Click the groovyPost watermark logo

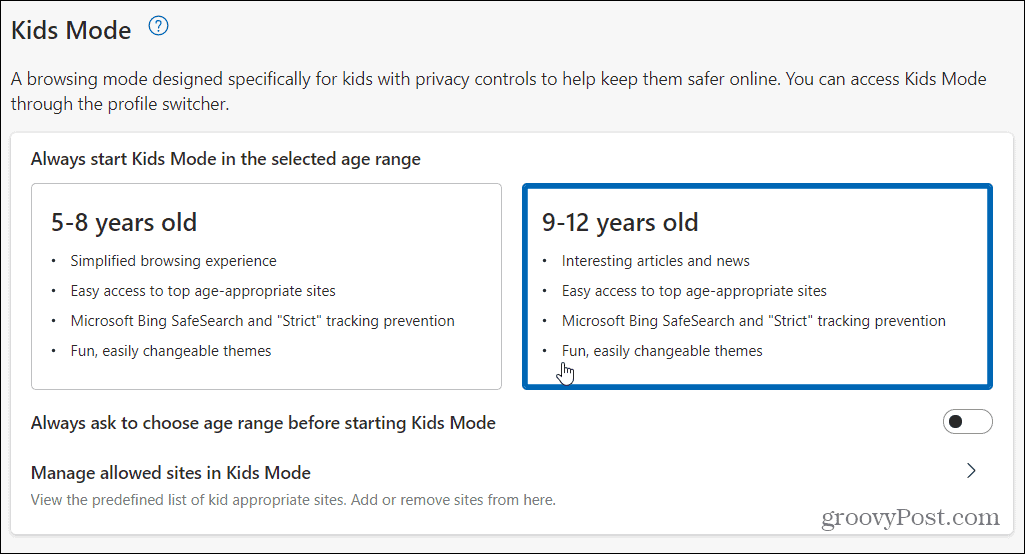909,518
